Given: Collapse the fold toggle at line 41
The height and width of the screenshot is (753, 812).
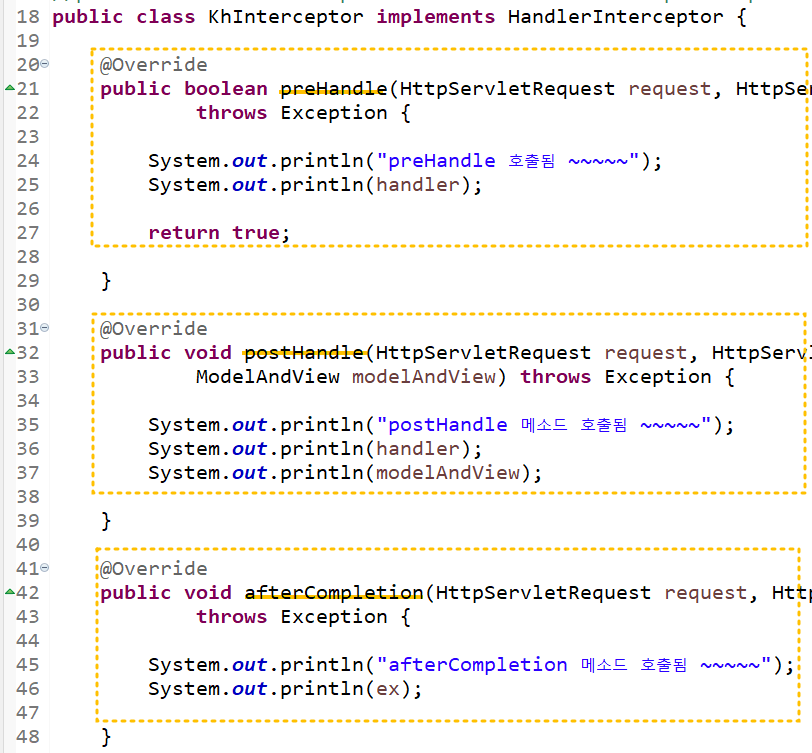Looking at the screenshot, I should click(45, 568).
